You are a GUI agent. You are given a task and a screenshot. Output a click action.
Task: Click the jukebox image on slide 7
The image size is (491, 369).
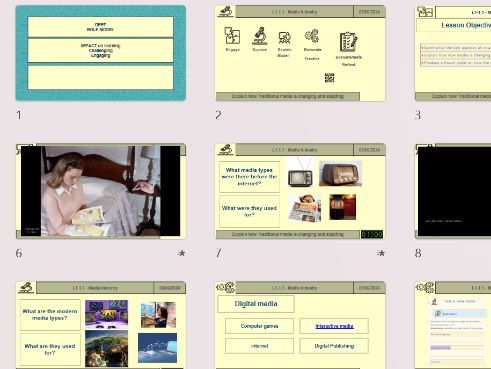point(343,207)
